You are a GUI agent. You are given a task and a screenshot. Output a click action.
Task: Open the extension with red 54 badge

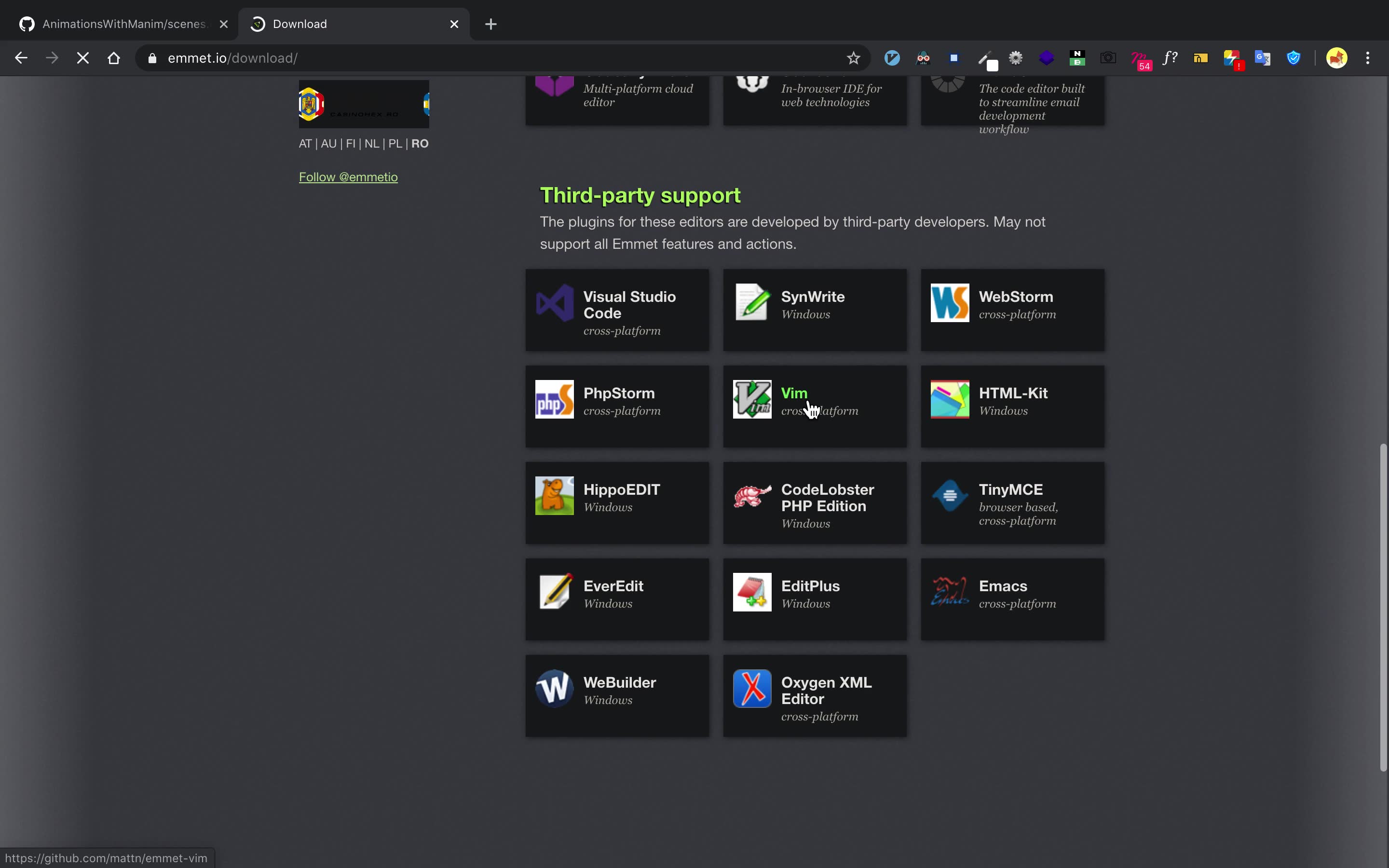coord(1140,60)
